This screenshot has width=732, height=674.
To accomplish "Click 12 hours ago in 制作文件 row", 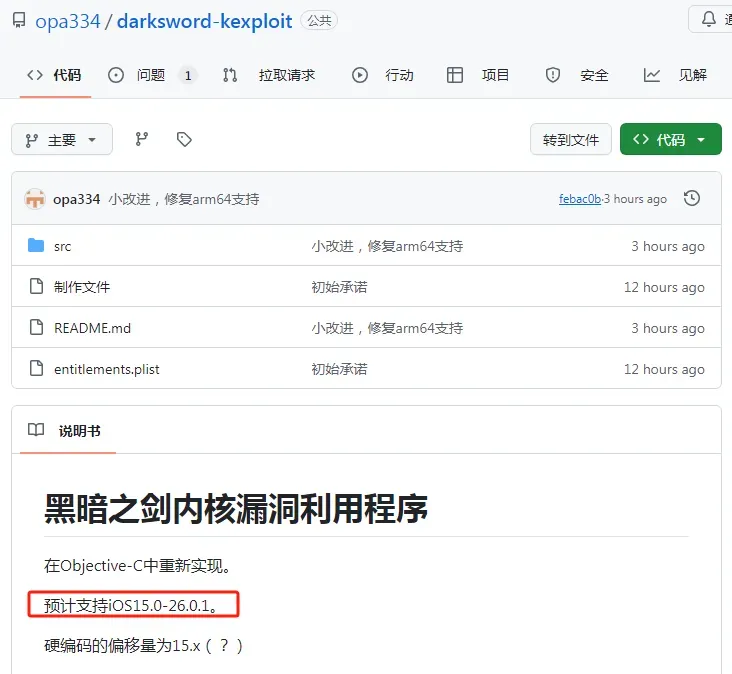I will tap(664, 287).
